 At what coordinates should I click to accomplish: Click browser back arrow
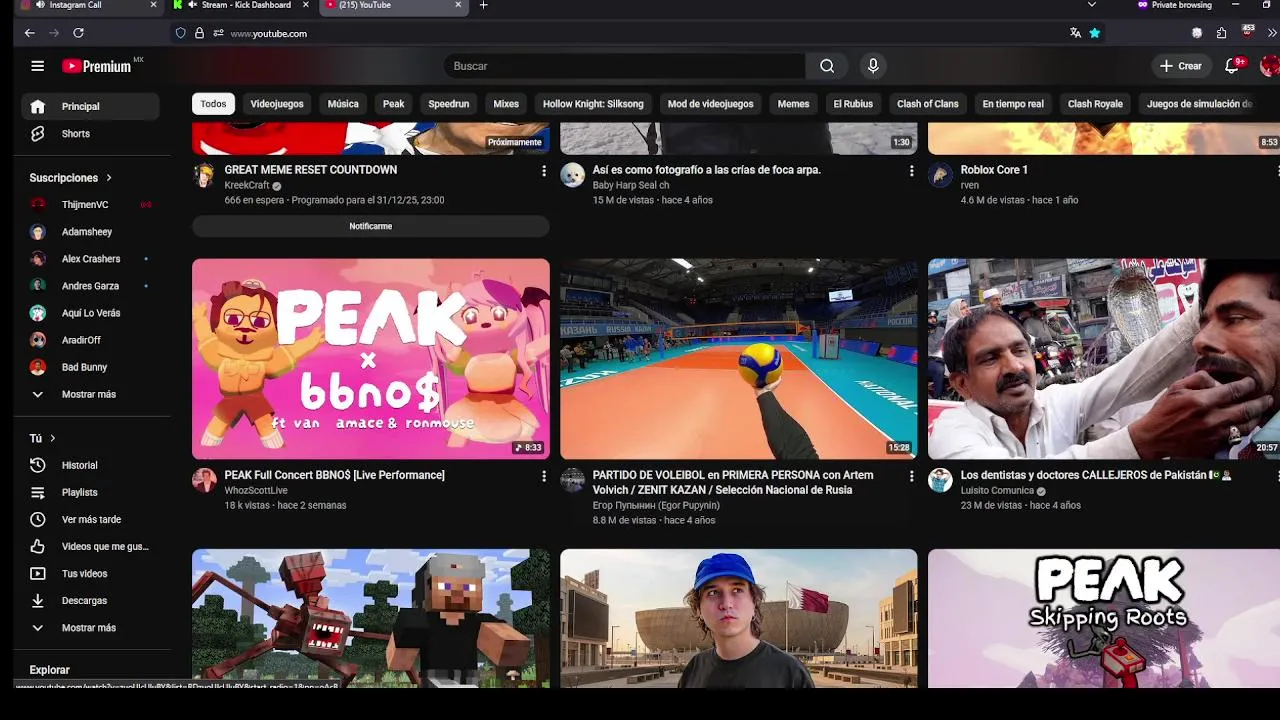click(29, 33)
